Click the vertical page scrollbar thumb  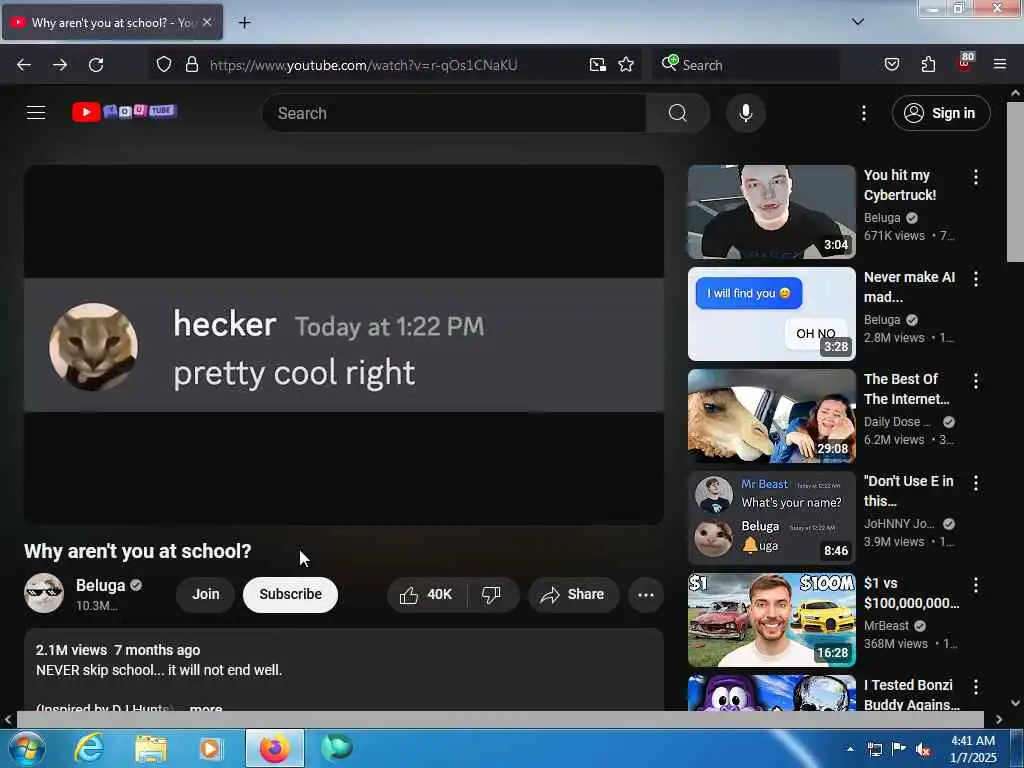coord(1015,182)
